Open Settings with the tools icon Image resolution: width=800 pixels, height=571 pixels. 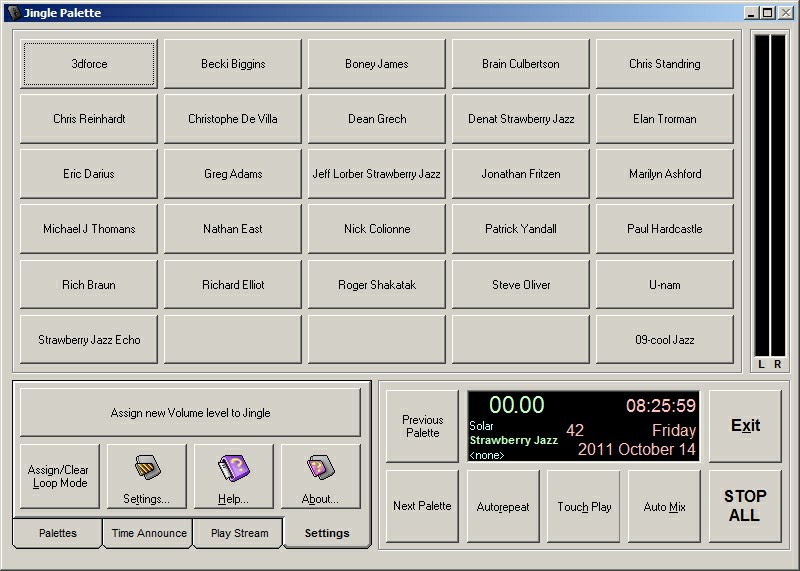click(146, 477)
